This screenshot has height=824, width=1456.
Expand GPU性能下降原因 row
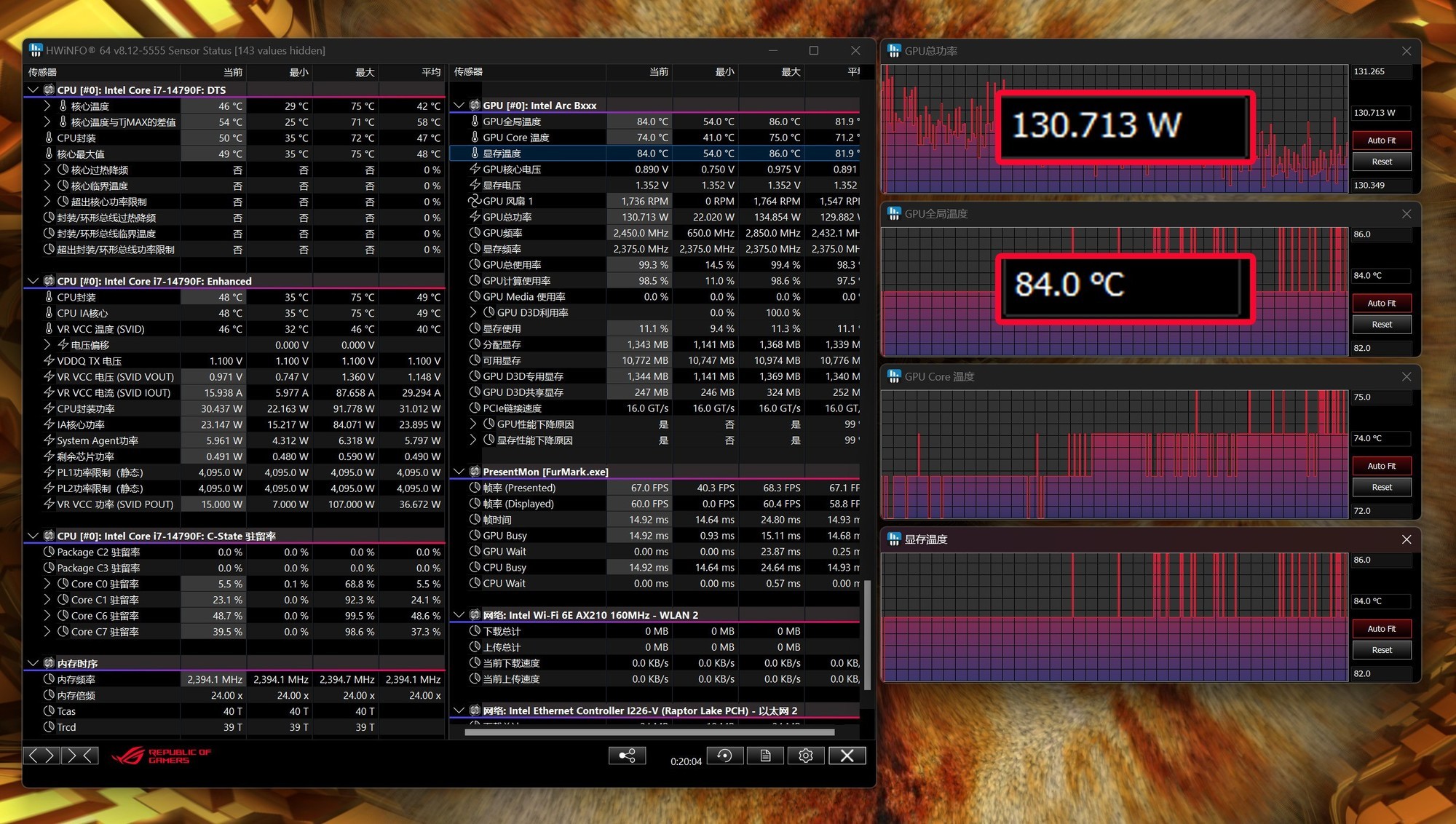(473, 424)
